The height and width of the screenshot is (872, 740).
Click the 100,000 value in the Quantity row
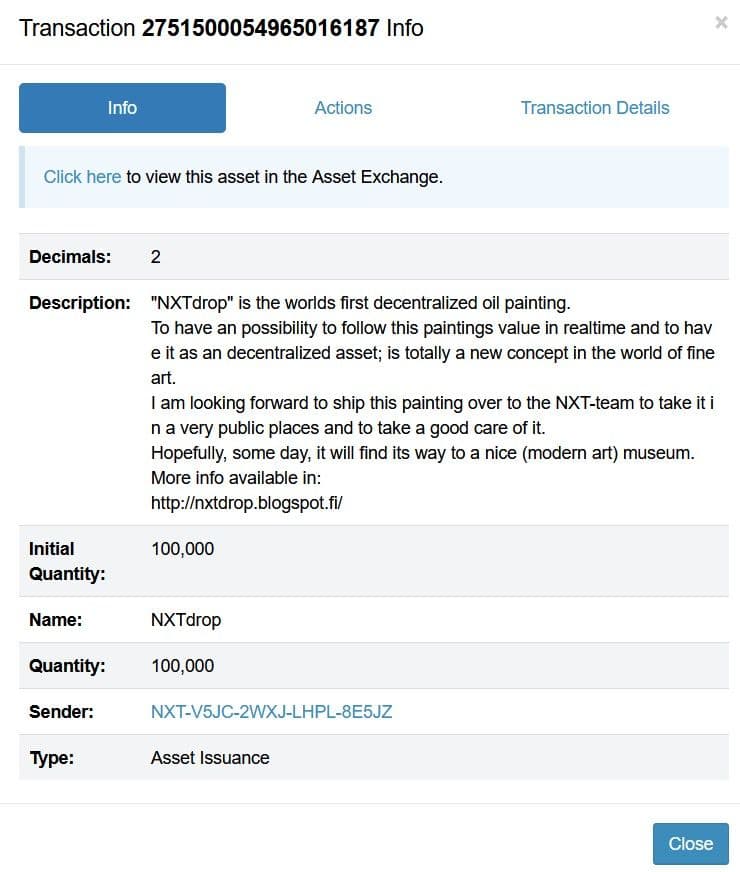182,666
